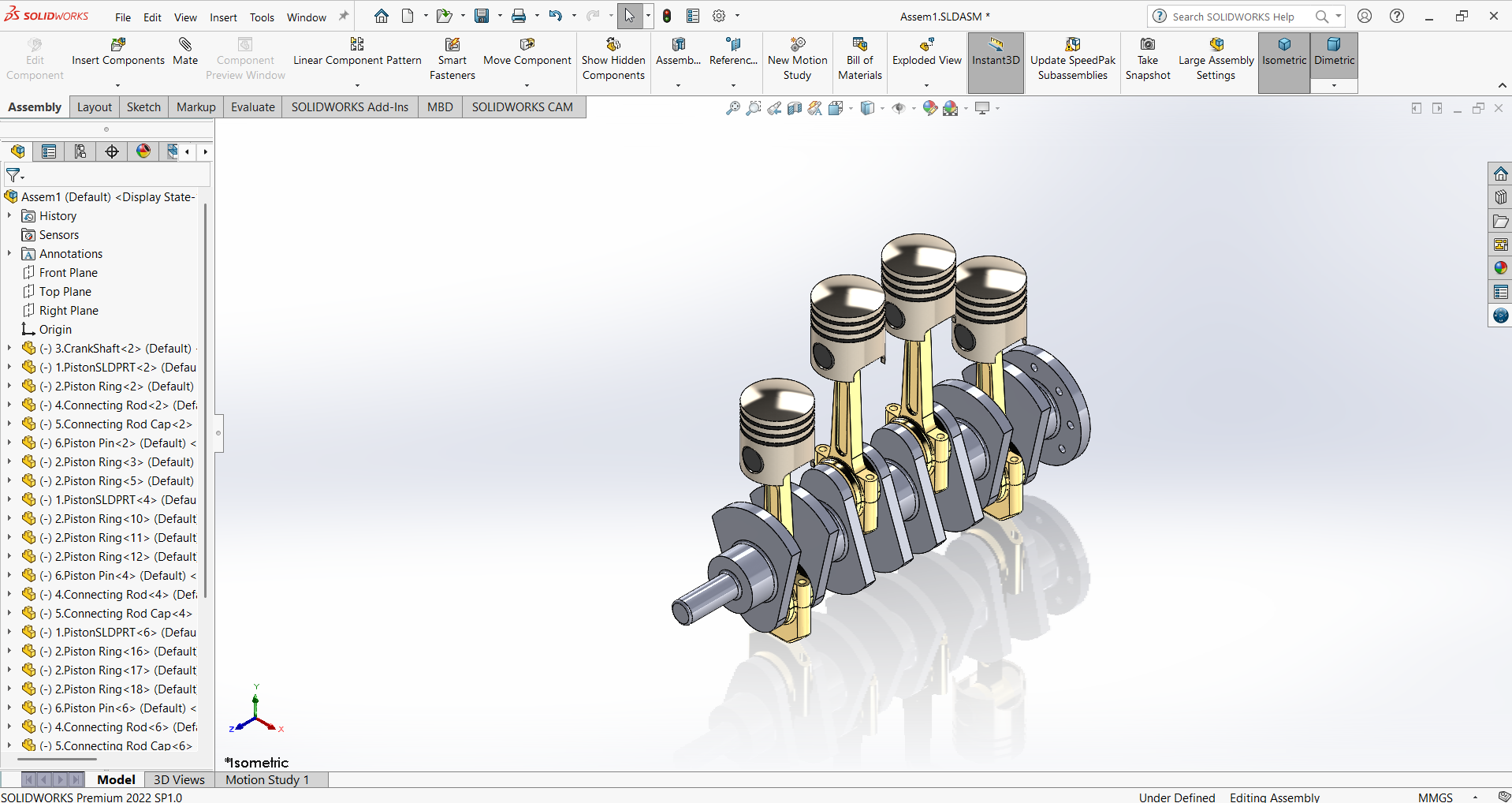Open the File menu

123,17
